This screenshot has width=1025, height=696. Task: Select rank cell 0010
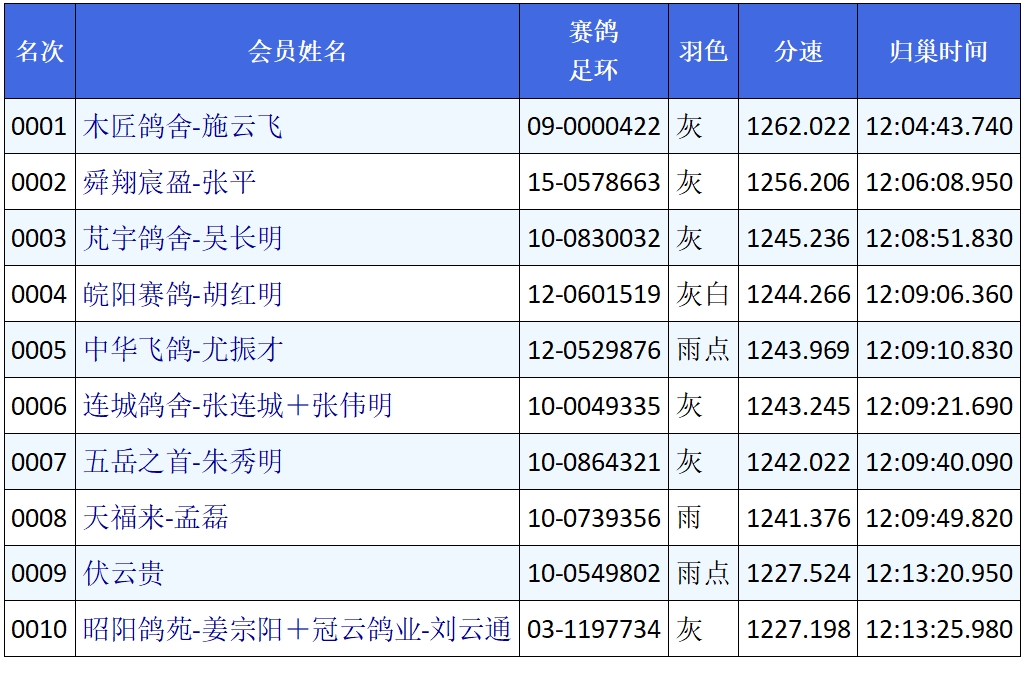39,629
